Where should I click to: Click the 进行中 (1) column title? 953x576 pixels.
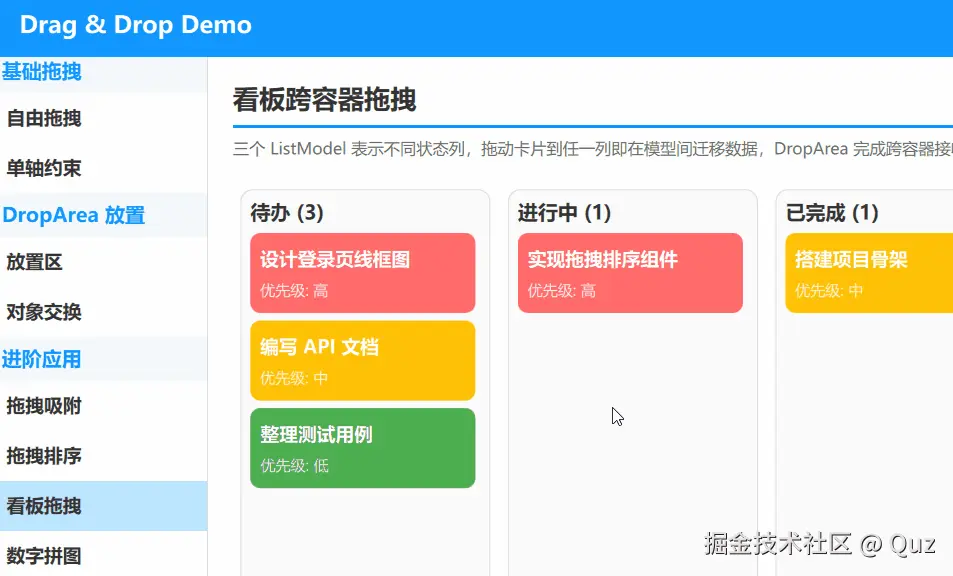pyautogui.click(x=564, y=213)
